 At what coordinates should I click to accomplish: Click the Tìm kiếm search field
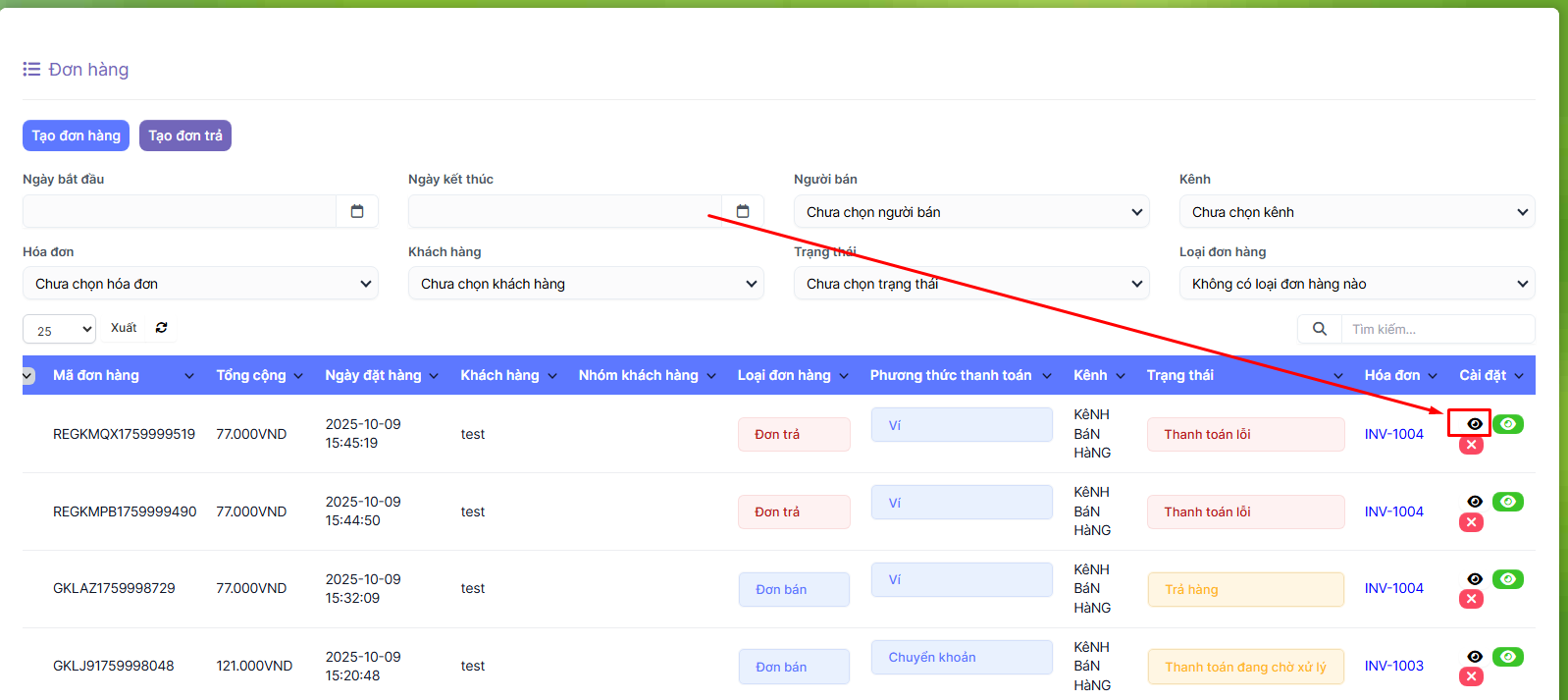click(1437, 329)
